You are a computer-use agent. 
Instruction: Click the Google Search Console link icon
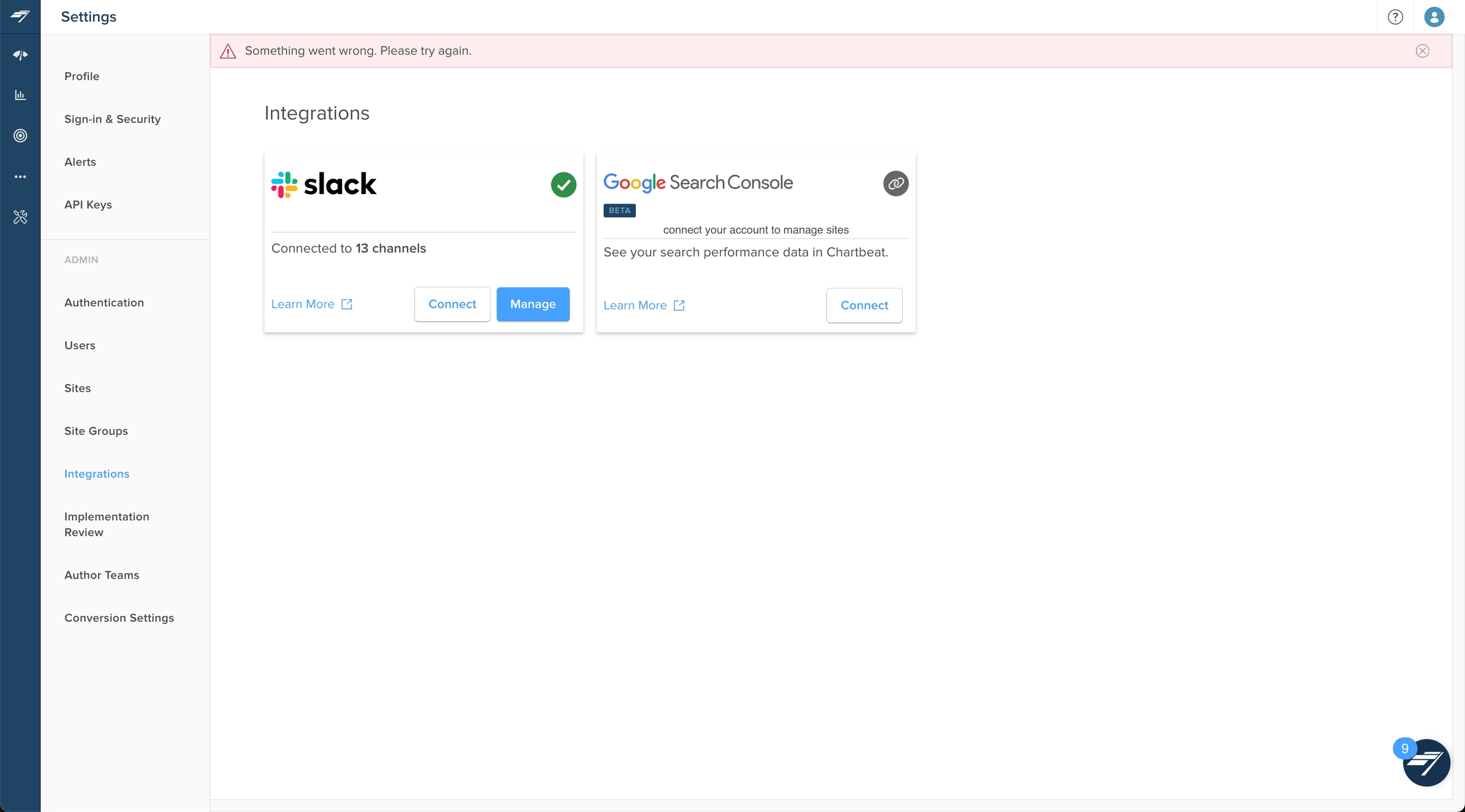click(x=895, y=184)
